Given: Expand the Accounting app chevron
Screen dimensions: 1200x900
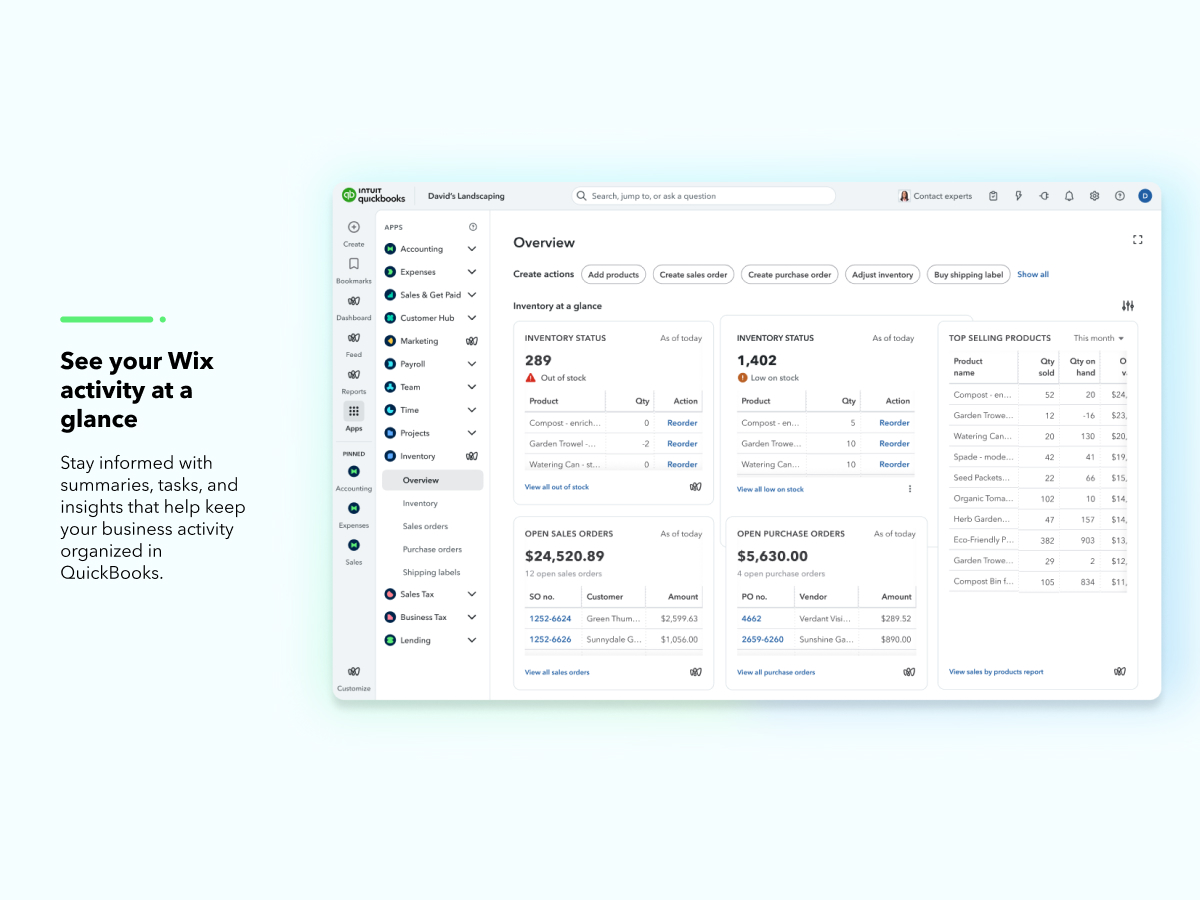Looking at the screenshot, I should coord(472,249).
